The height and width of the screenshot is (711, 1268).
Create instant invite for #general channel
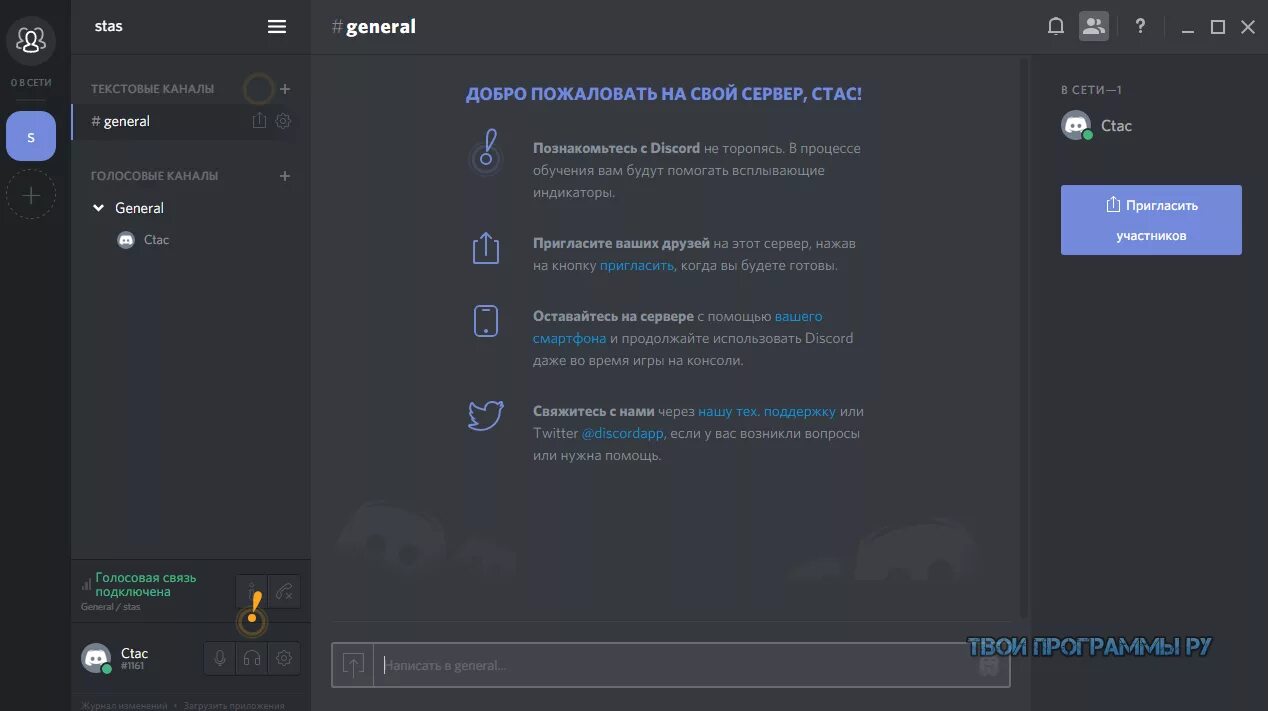259,121
